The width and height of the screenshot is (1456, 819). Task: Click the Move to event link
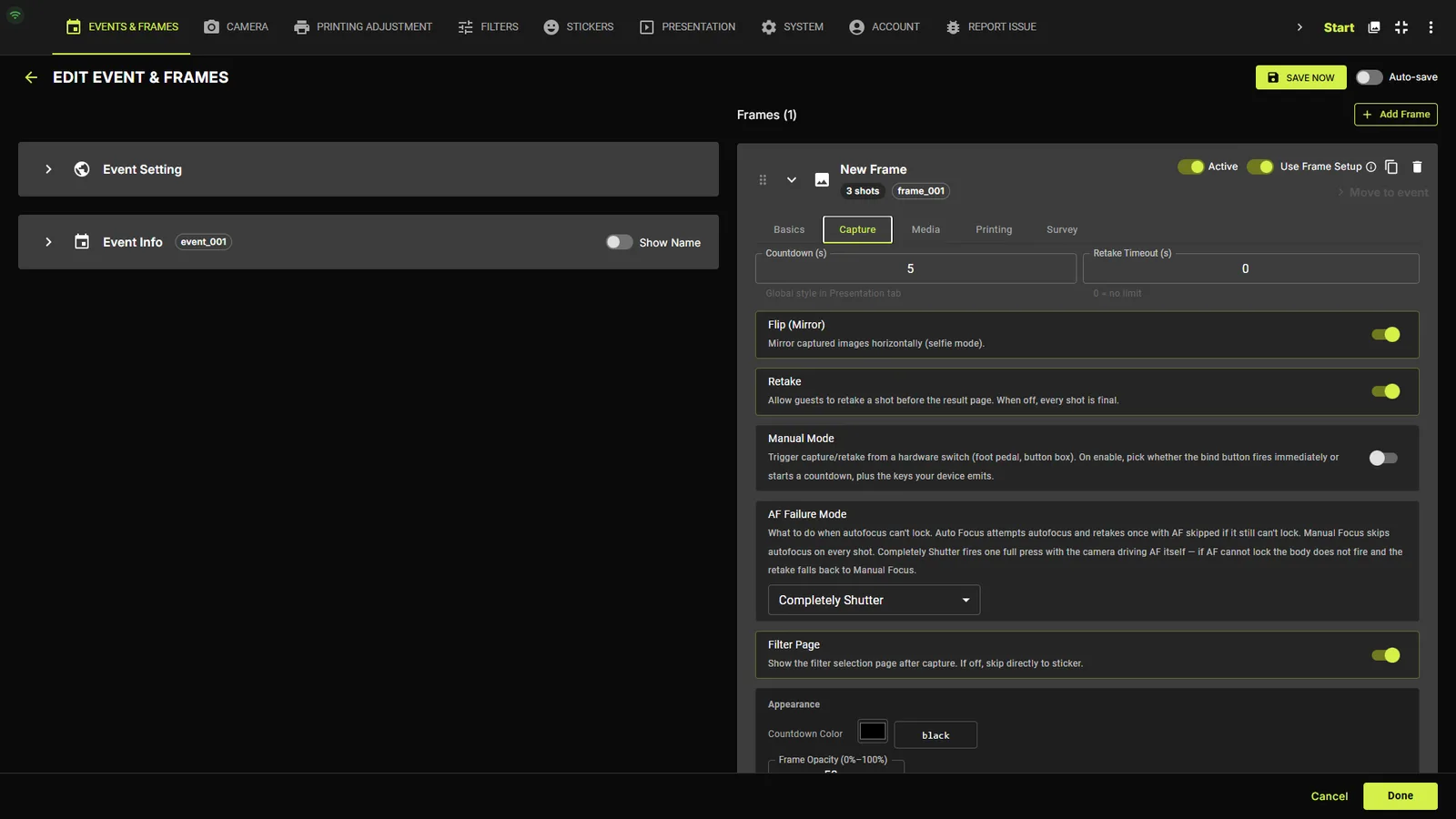point(1383,193)
